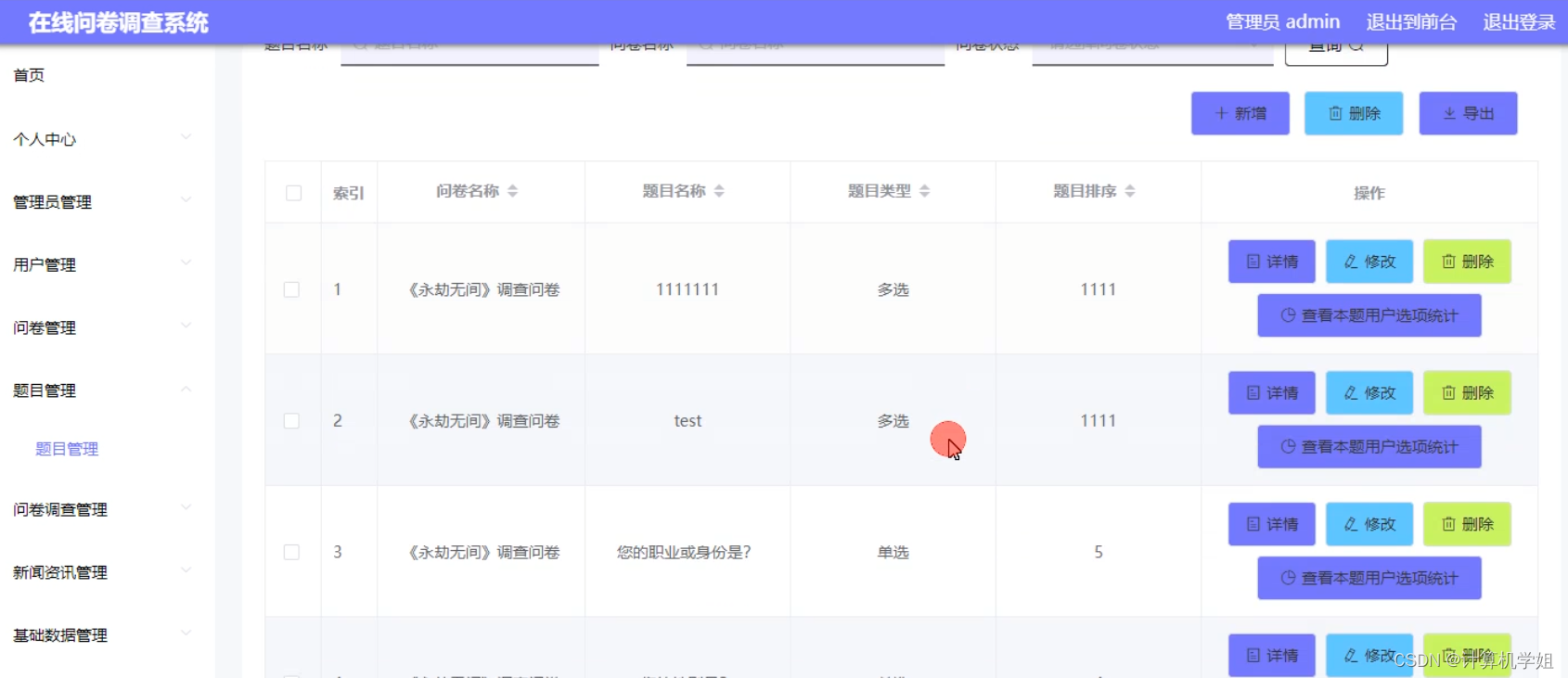Click the 多选 cell in the 1111111 row

pyautogui.click(x=893, y=289)
